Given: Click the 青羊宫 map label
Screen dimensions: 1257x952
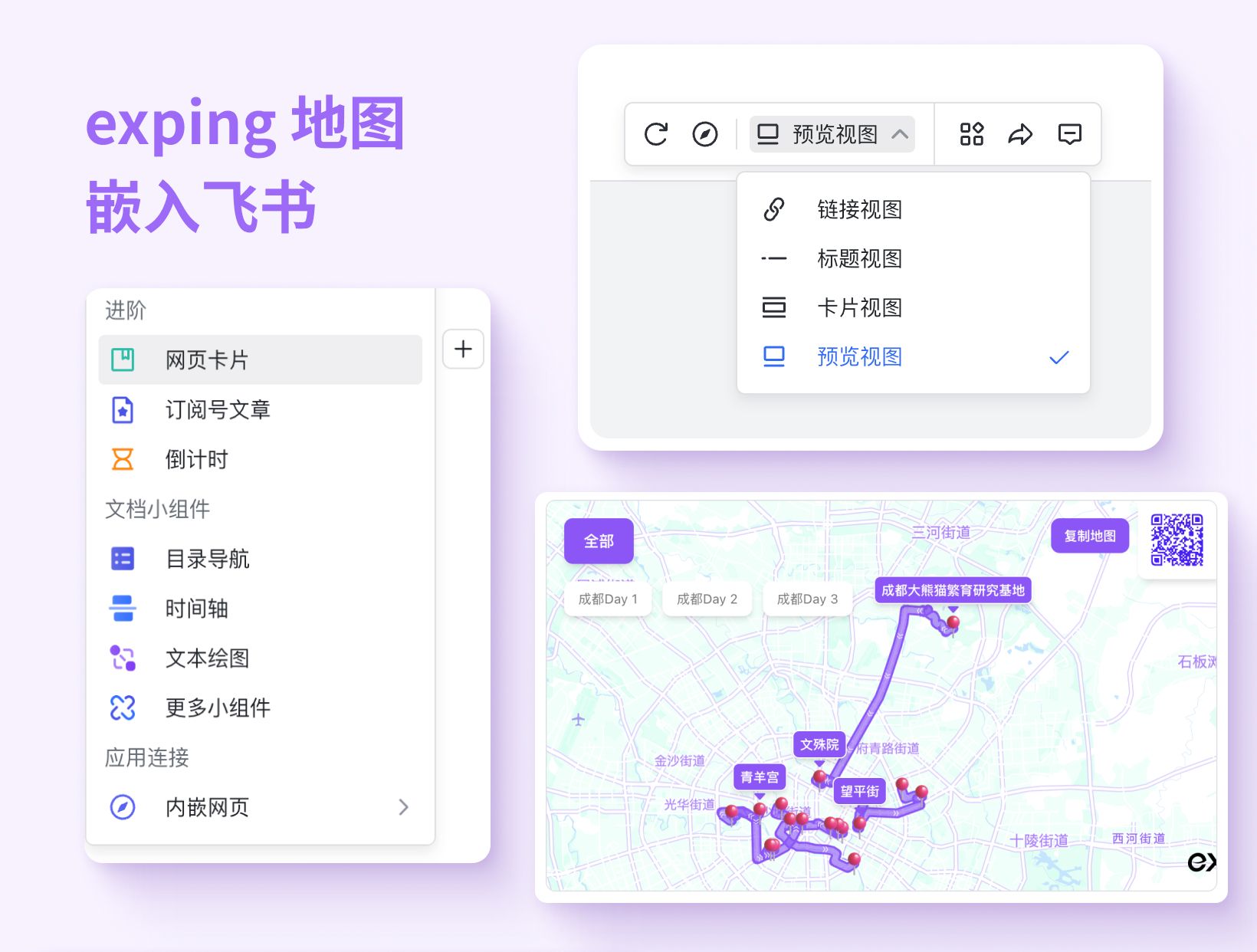Looking at the screenshot, I should [760, 777].
